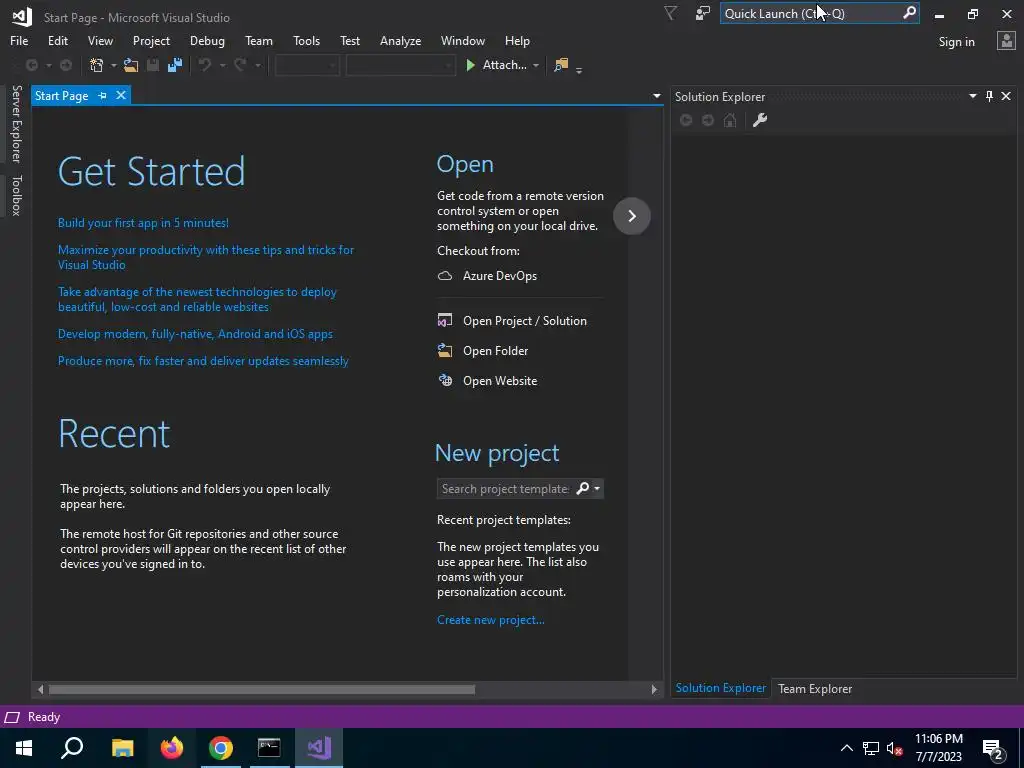Open 'Build your first app in 5 minutes!' link
The width and height of the screenshot is (1024, 768).
coord(143,223)
